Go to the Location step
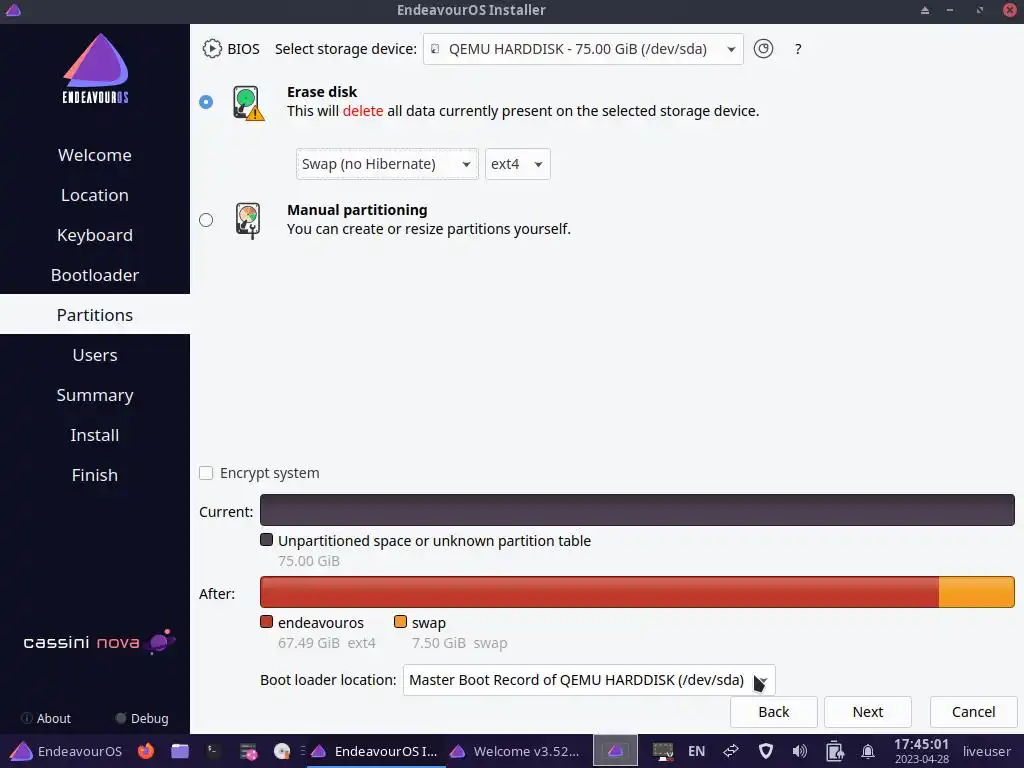 [x=95, y=195]
